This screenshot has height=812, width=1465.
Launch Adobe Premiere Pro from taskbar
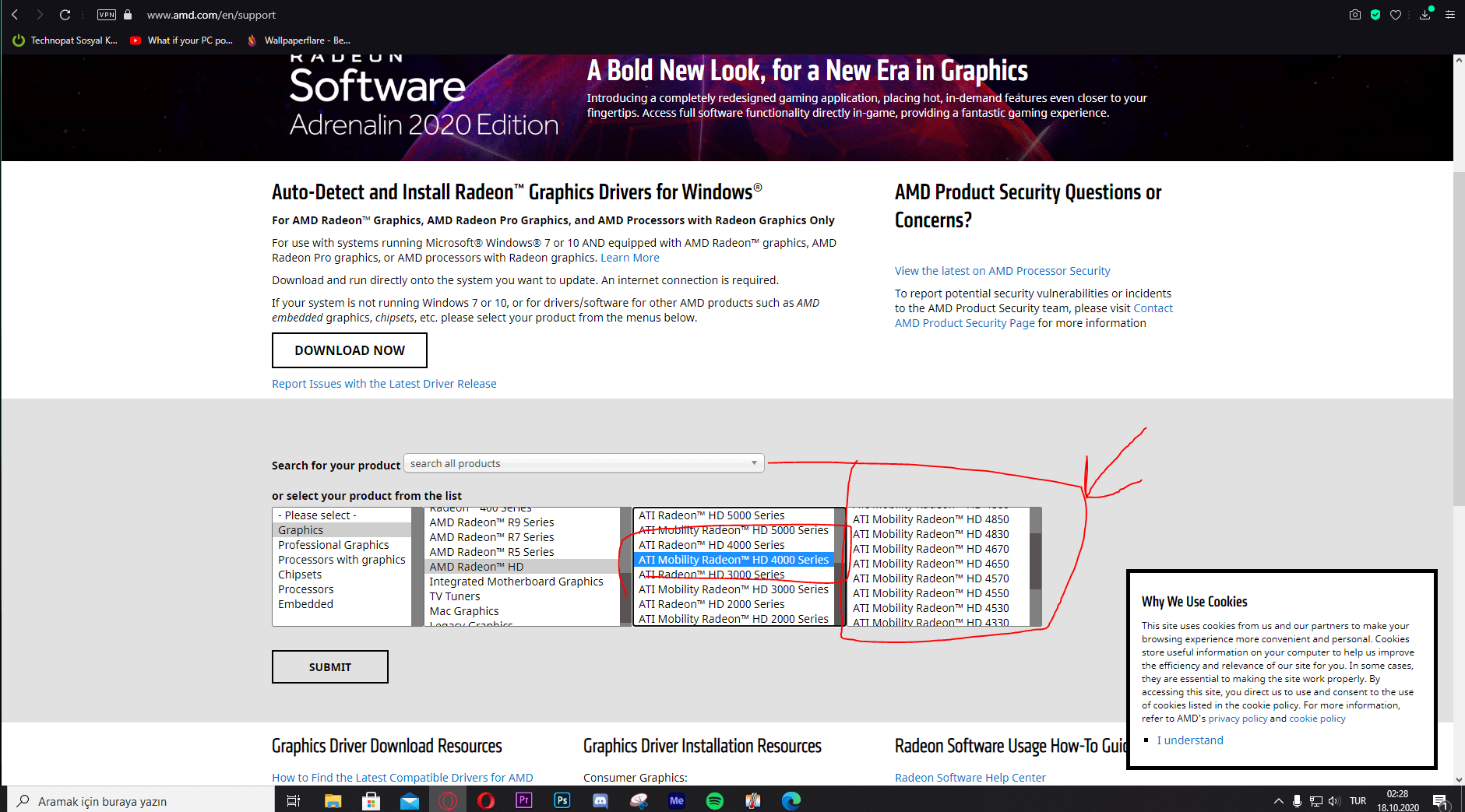click(523, 800)
